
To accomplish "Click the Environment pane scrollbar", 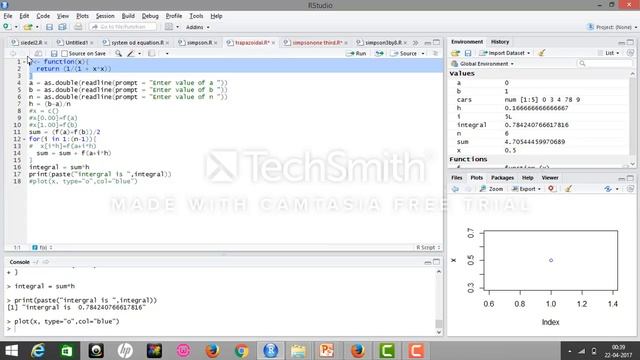I will pyautogui.click(x=633, y=118).
